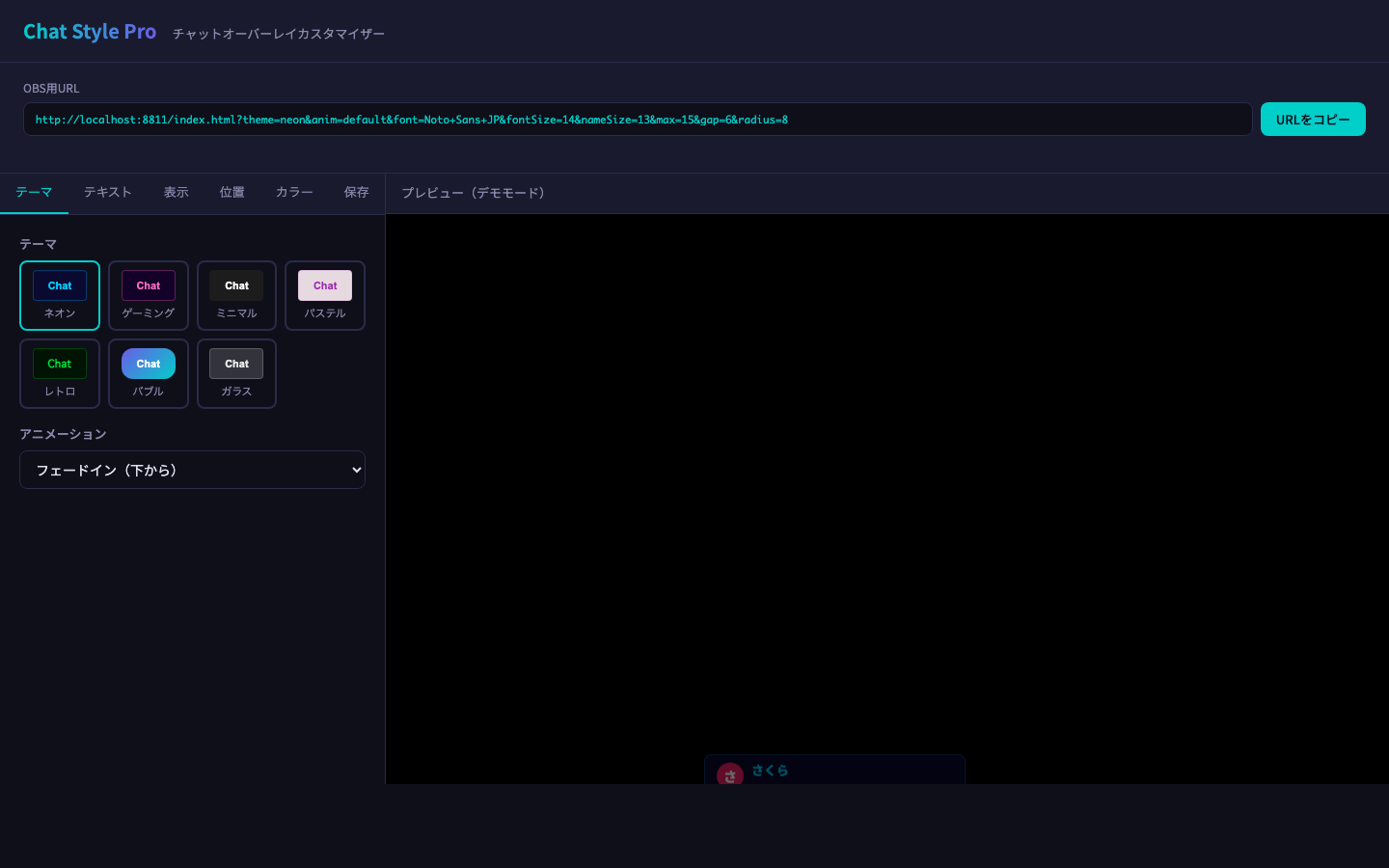The height and width of the screenshot is (868, 1389).
Task: Select the ネオン theme card
Action: [x=60, y=295]
